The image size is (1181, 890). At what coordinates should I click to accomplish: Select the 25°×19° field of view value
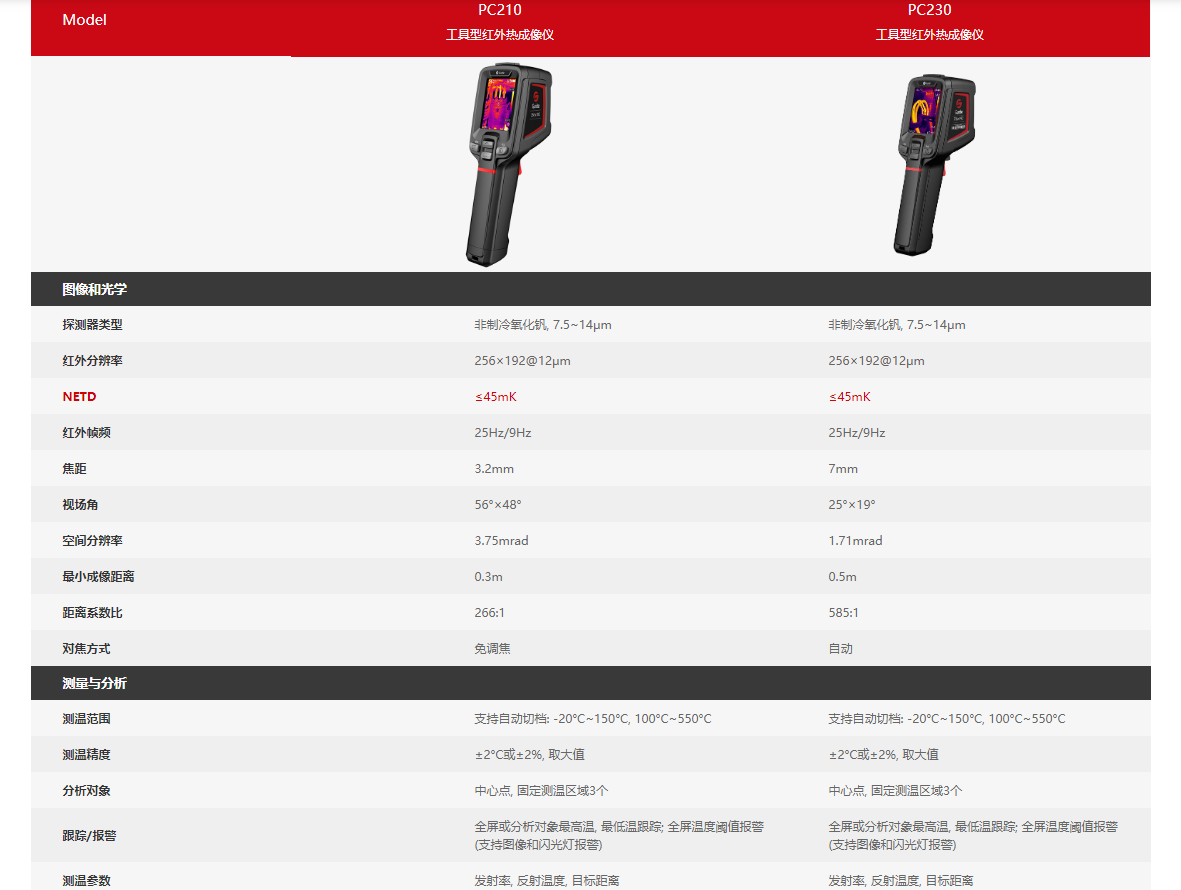851,504
